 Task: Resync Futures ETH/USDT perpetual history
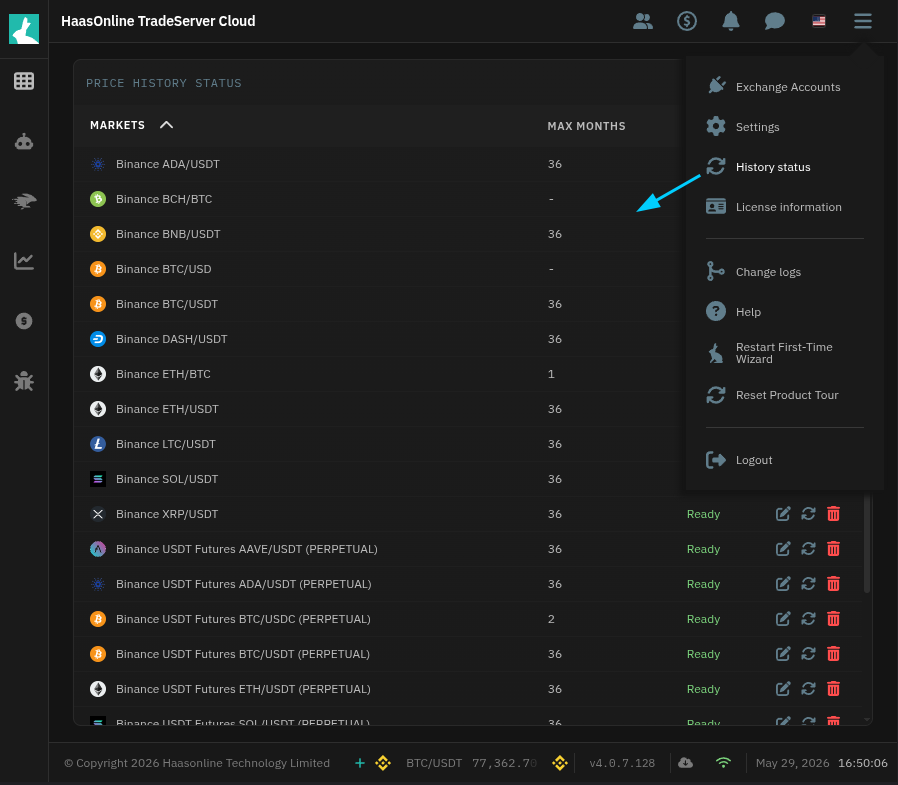pyautogui.click(x=808, y=689)
